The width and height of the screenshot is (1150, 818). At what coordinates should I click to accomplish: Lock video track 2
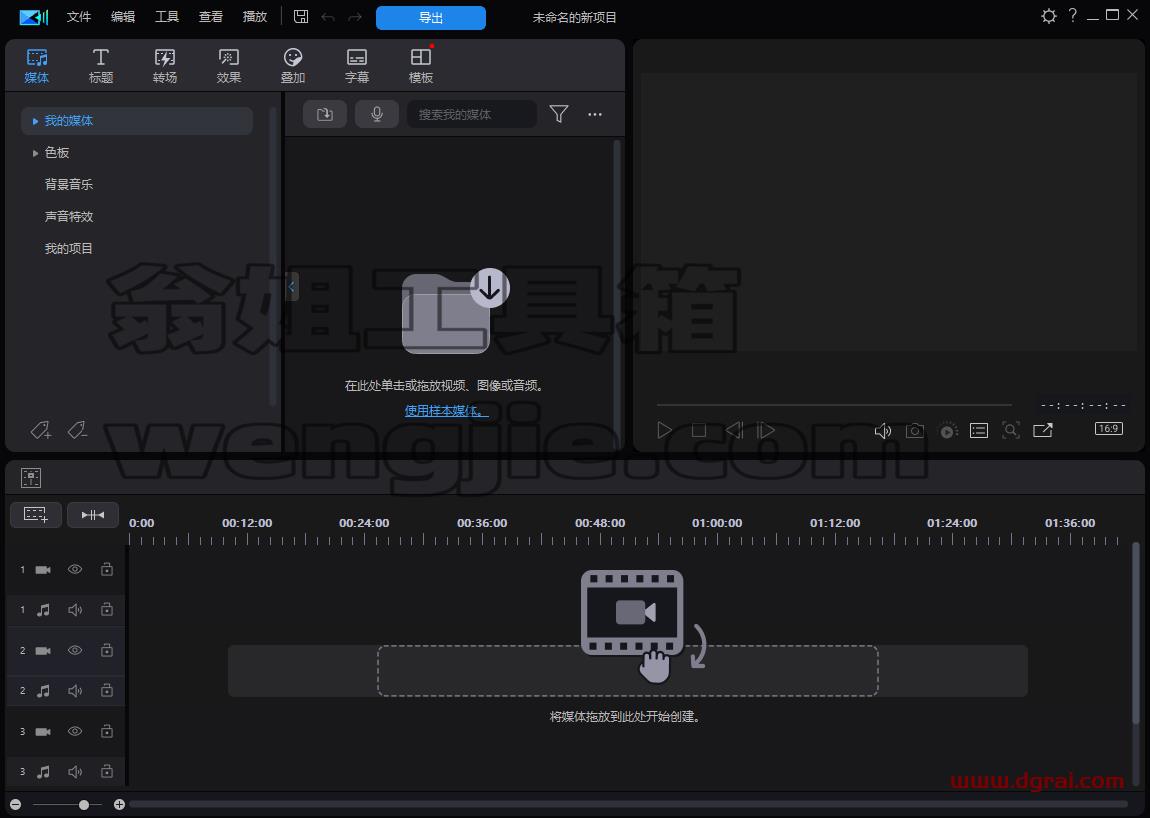[106, 650]
